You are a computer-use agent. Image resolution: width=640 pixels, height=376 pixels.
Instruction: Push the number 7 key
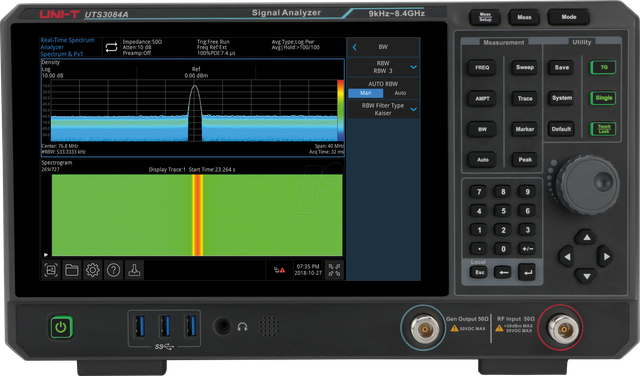479,192
